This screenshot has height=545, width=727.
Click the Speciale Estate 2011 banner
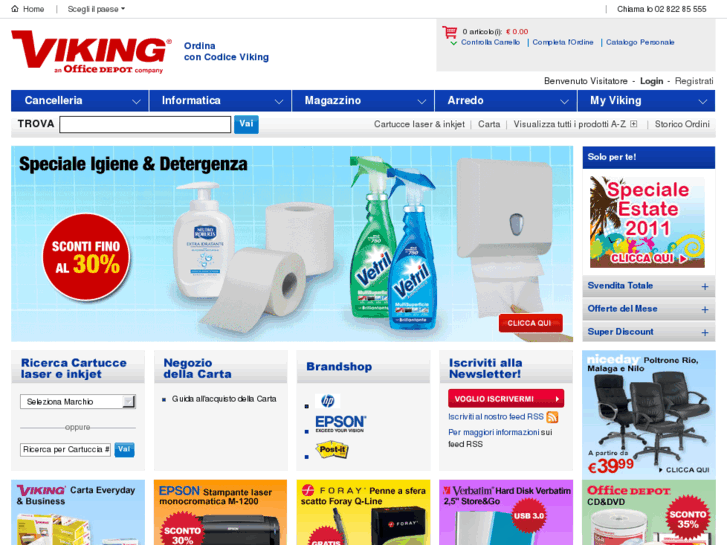pyautogui.click(x=647, y=222)
